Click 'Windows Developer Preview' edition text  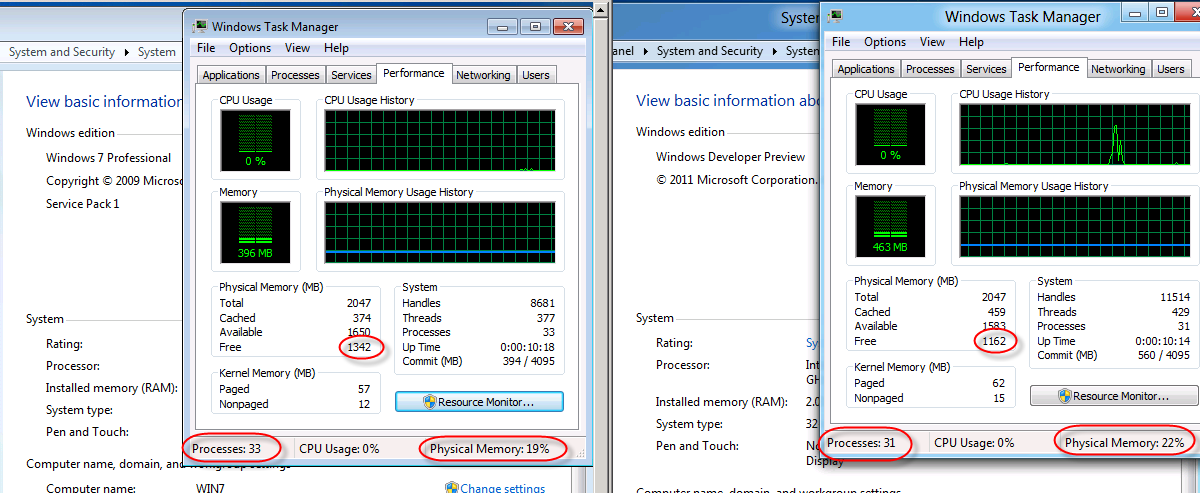coord(730,157)
